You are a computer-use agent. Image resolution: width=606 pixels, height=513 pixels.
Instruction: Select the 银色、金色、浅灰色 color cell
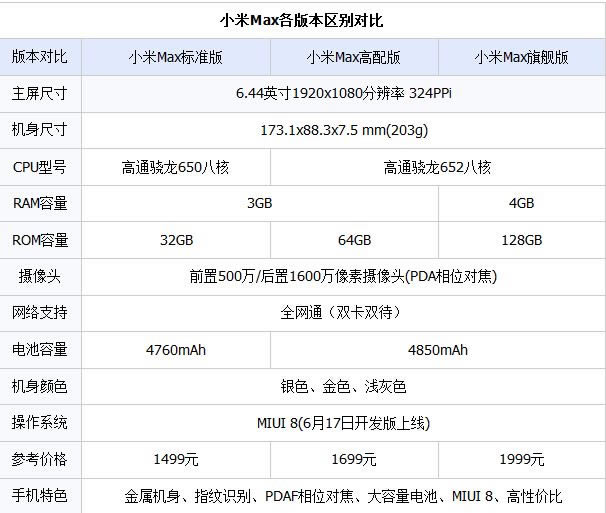tap(343, 386)
